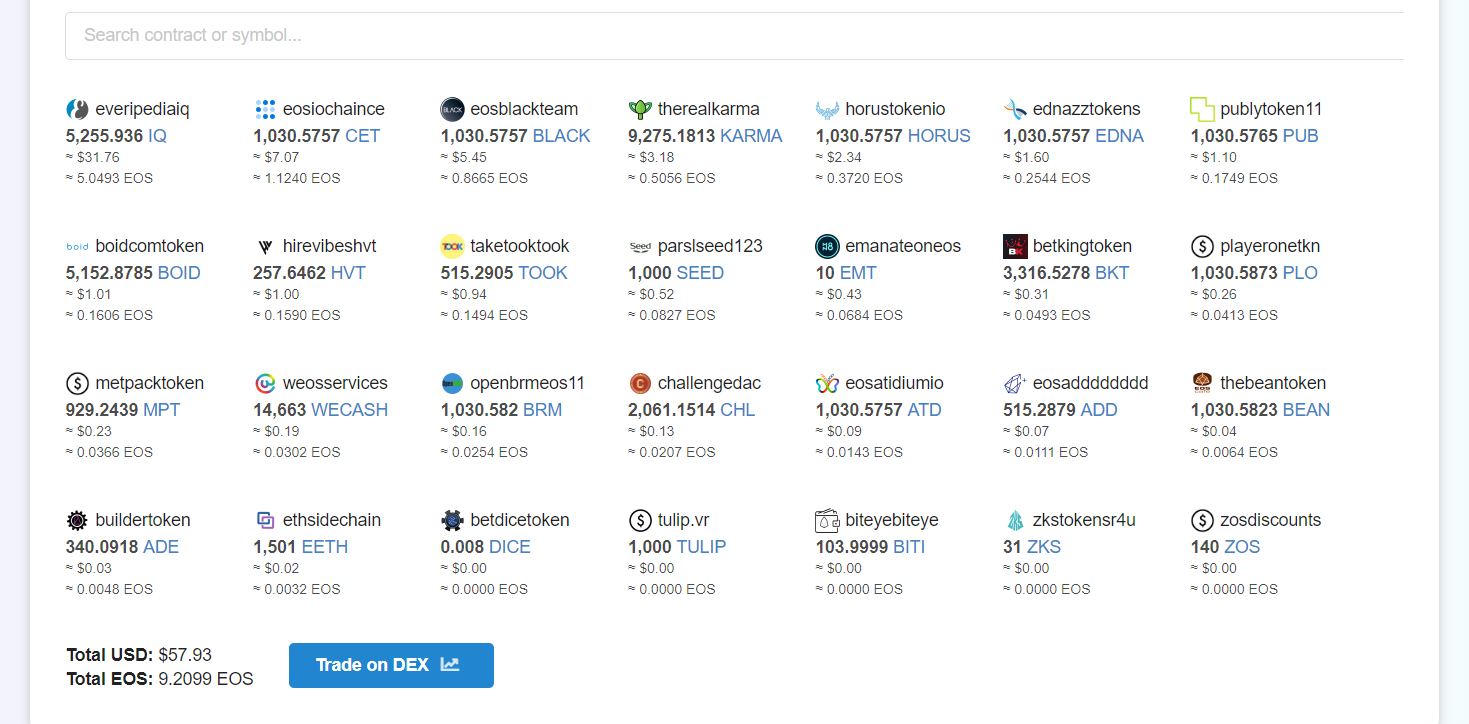
Task: Click the buildertoken gear logo
Action: [x=77, y=520]
